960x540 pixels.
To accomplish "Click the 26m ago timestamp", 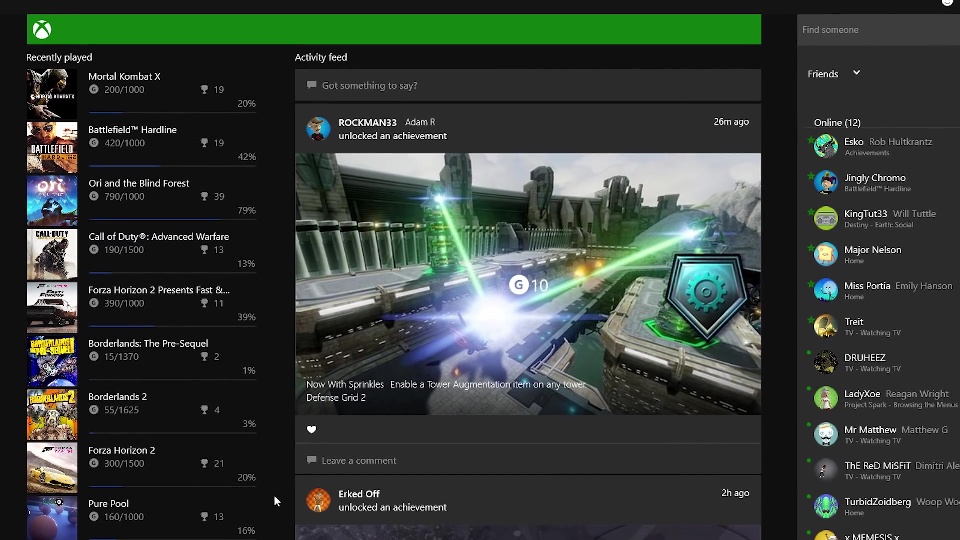I will 731,122.
